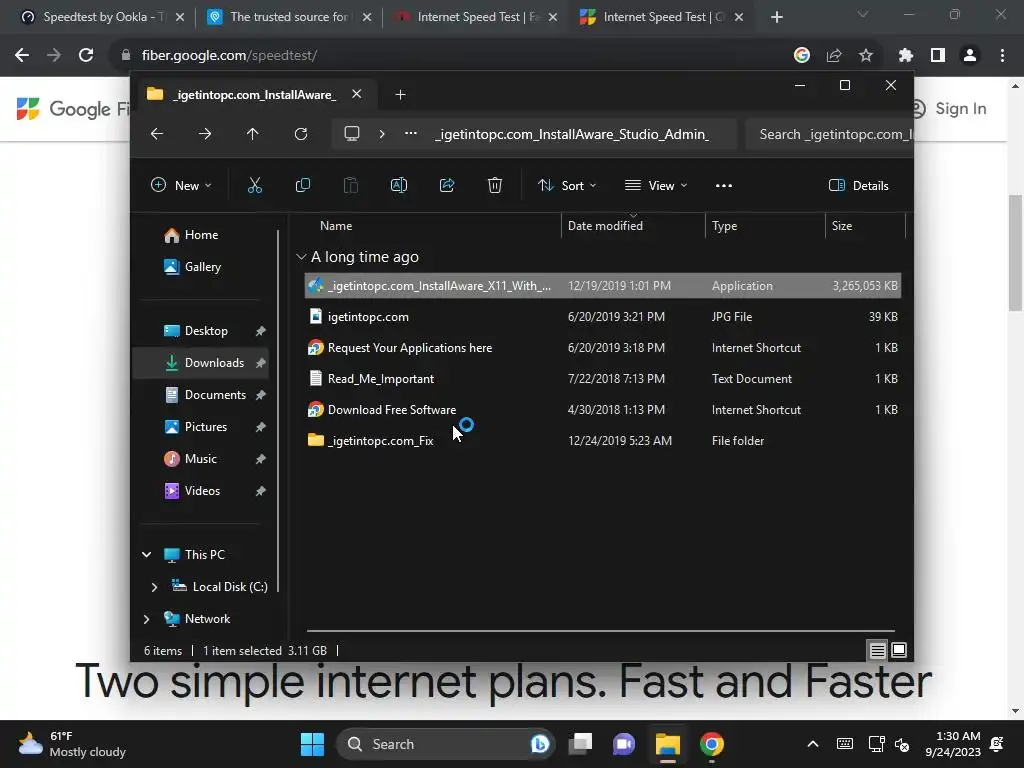This screenshot has width=1024, height=768.
Task: Toggle the Details pane button
Action: tap(858, 185)
